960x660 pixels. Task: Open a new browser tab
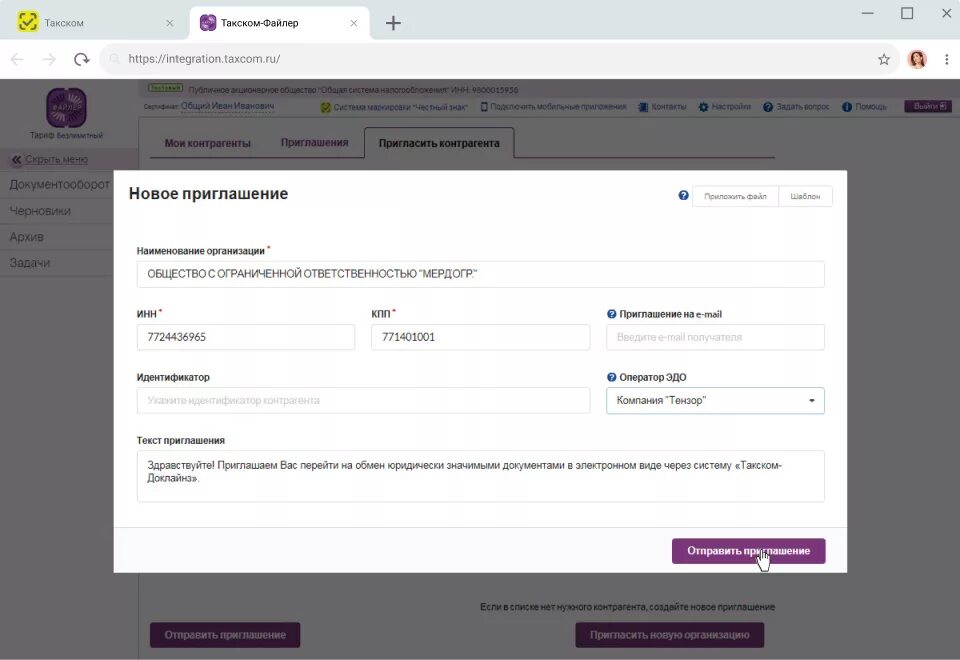[x=393, y=23]
